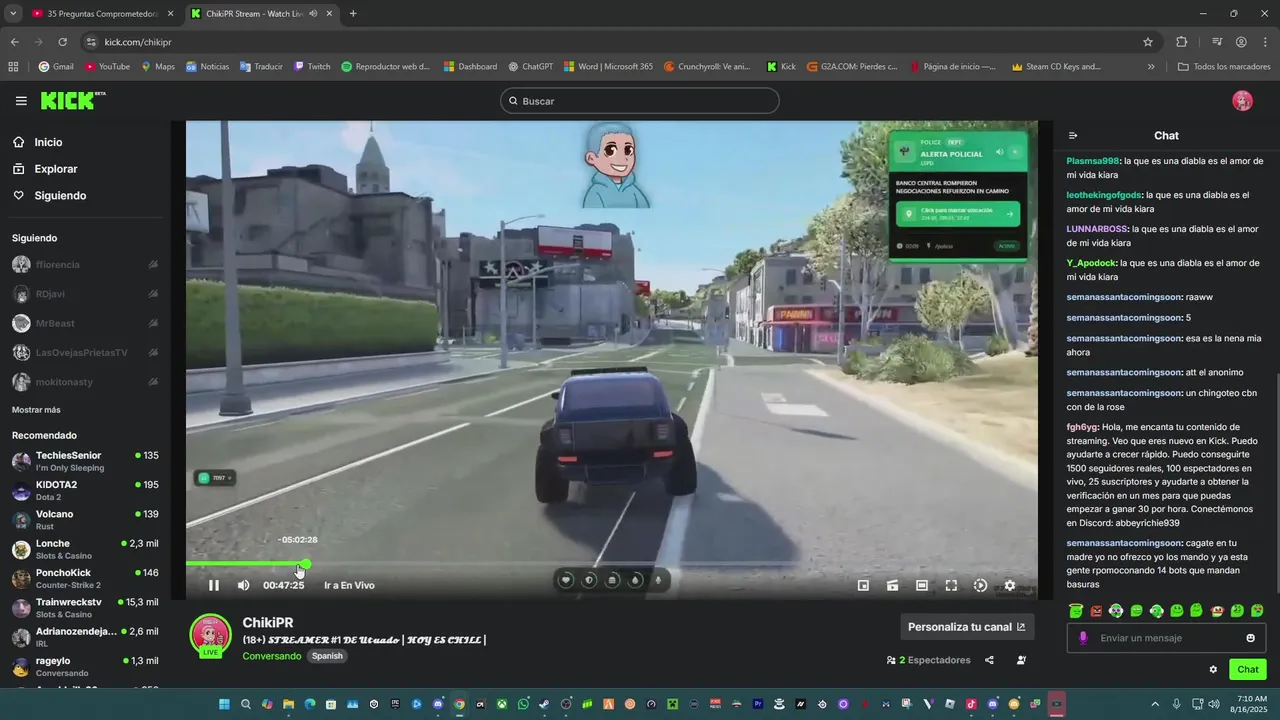Bookmark this page with the star icon

pos(1148,42)
